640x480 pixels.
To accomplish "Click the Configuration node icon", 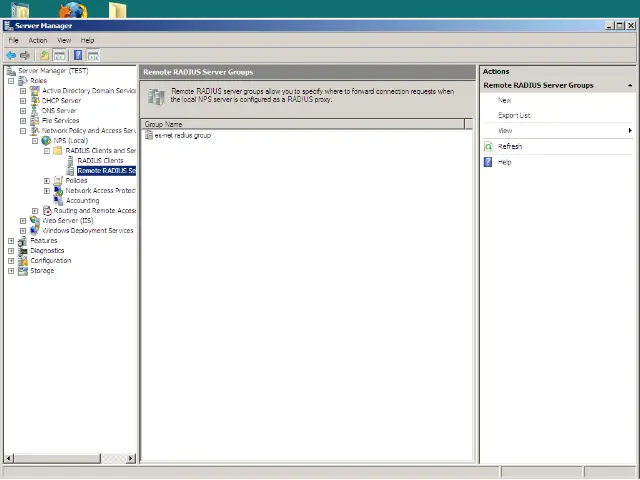I will [23, 261].
